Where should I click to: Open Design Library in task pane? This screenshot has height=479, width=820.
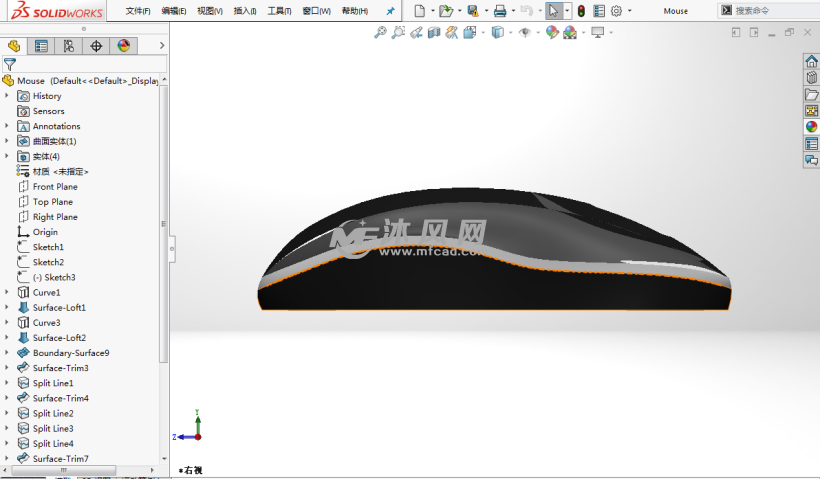tap(811, 77)
